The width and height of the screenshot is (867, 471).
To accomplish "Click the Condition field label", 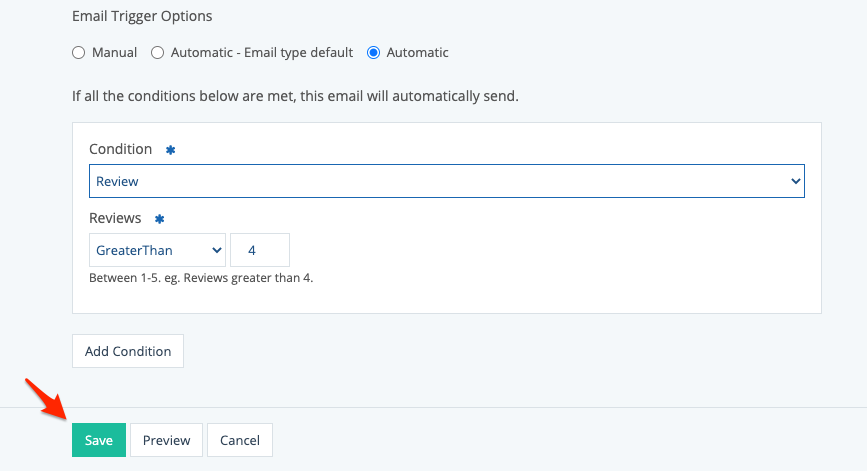I will coord(120,149).
